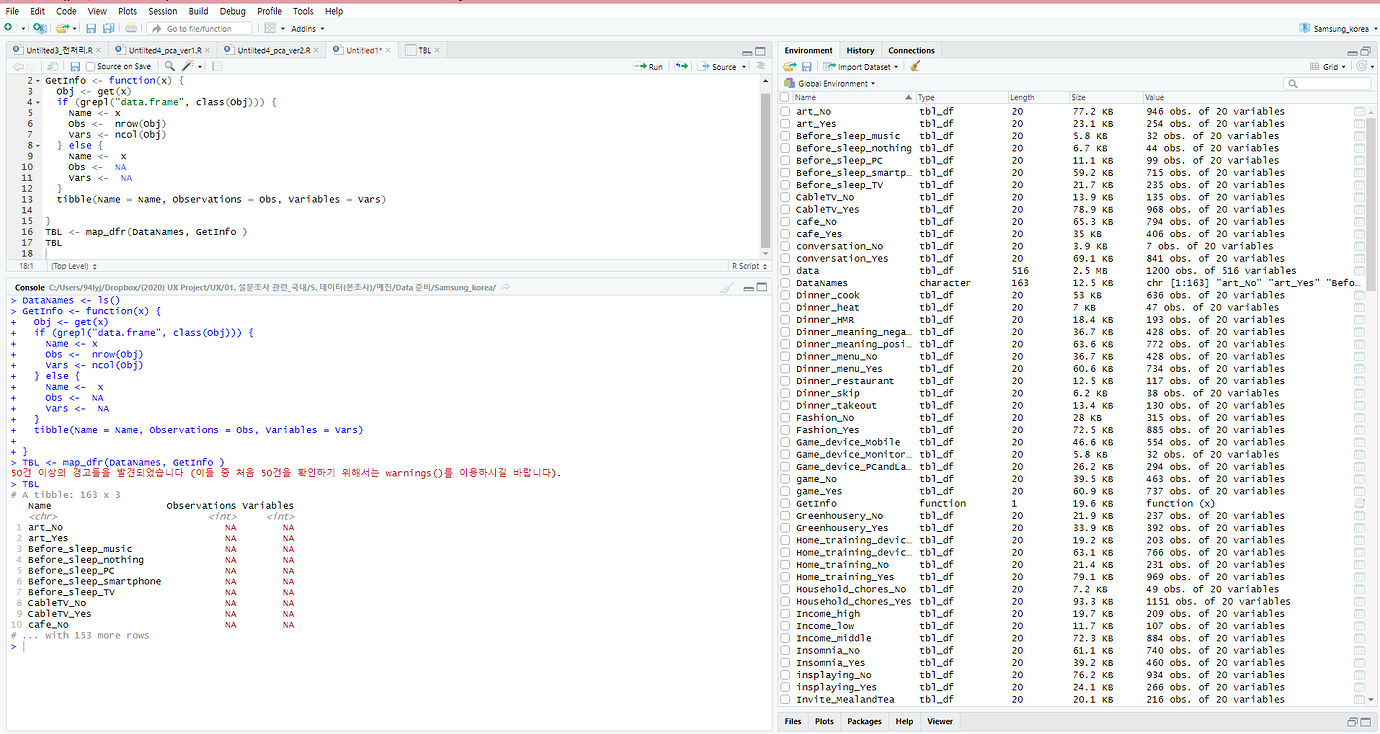Print the current file

pos(133,29)
